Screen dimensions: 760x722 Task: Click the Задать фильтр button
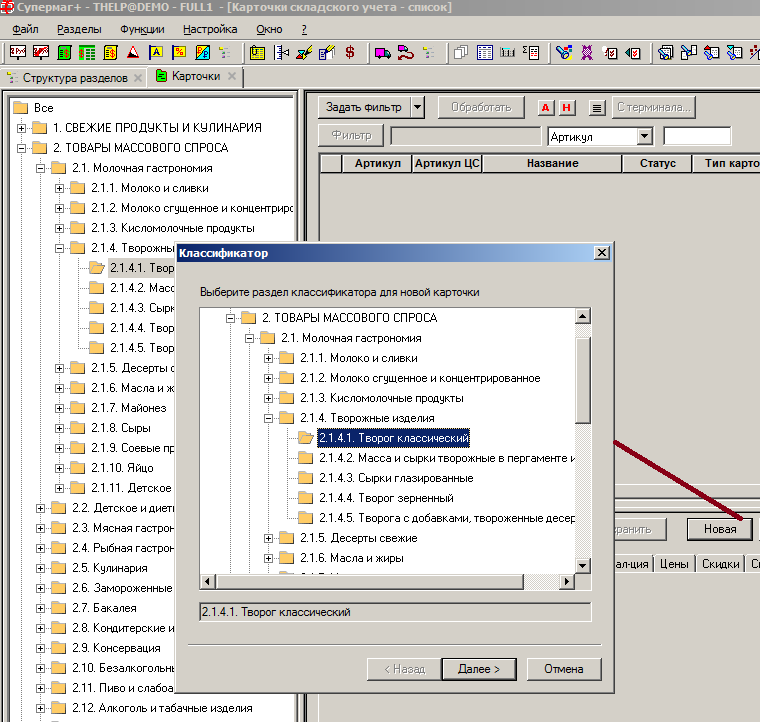364,107
